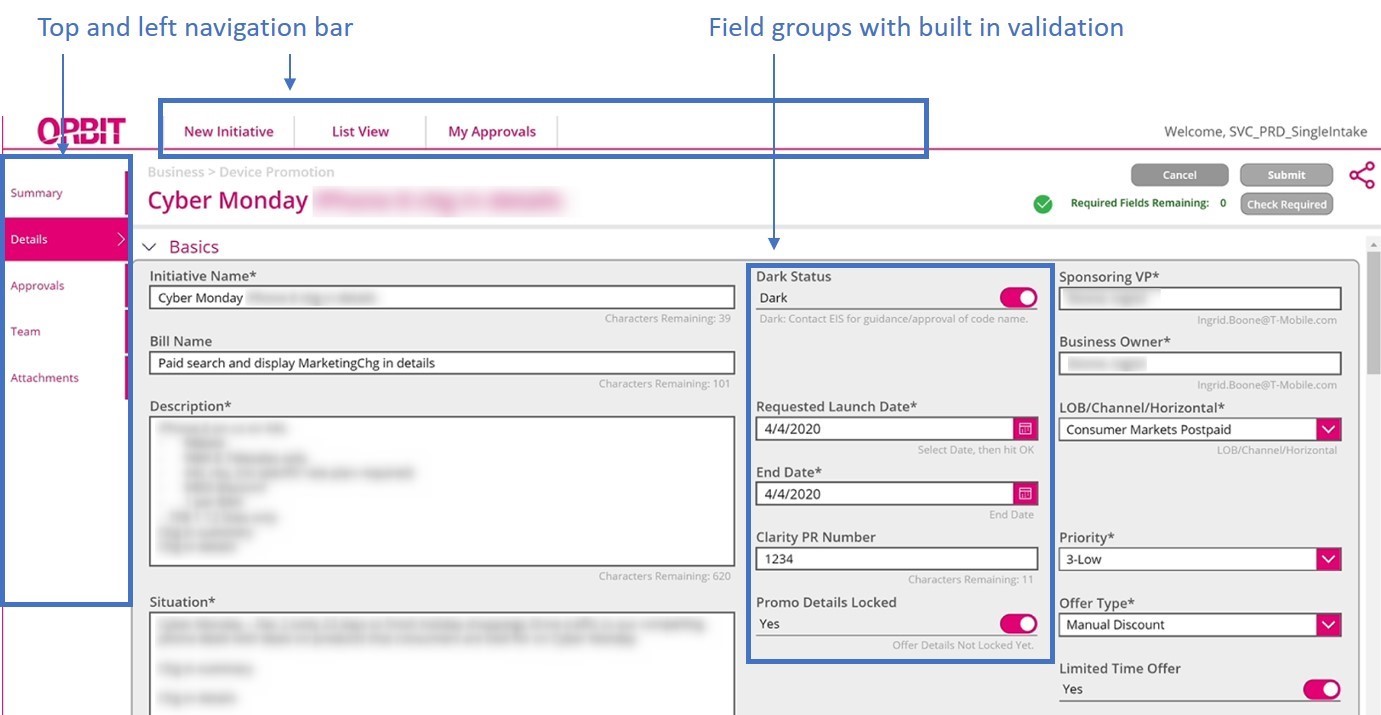The height and width of the screenshot is (715, 1381).
Task: Click the green required fields checkmark icon
Action: (x=1043, y=204)
